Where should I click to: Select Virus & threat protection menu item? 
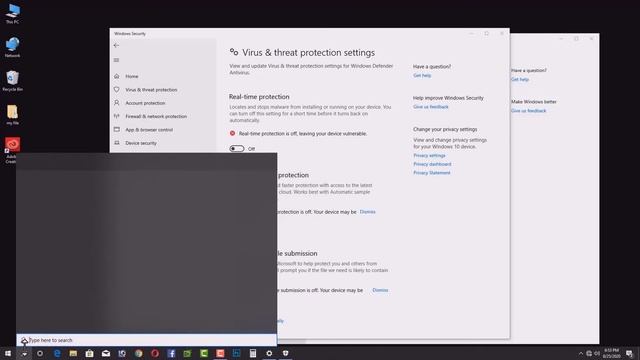click(151, 89)
